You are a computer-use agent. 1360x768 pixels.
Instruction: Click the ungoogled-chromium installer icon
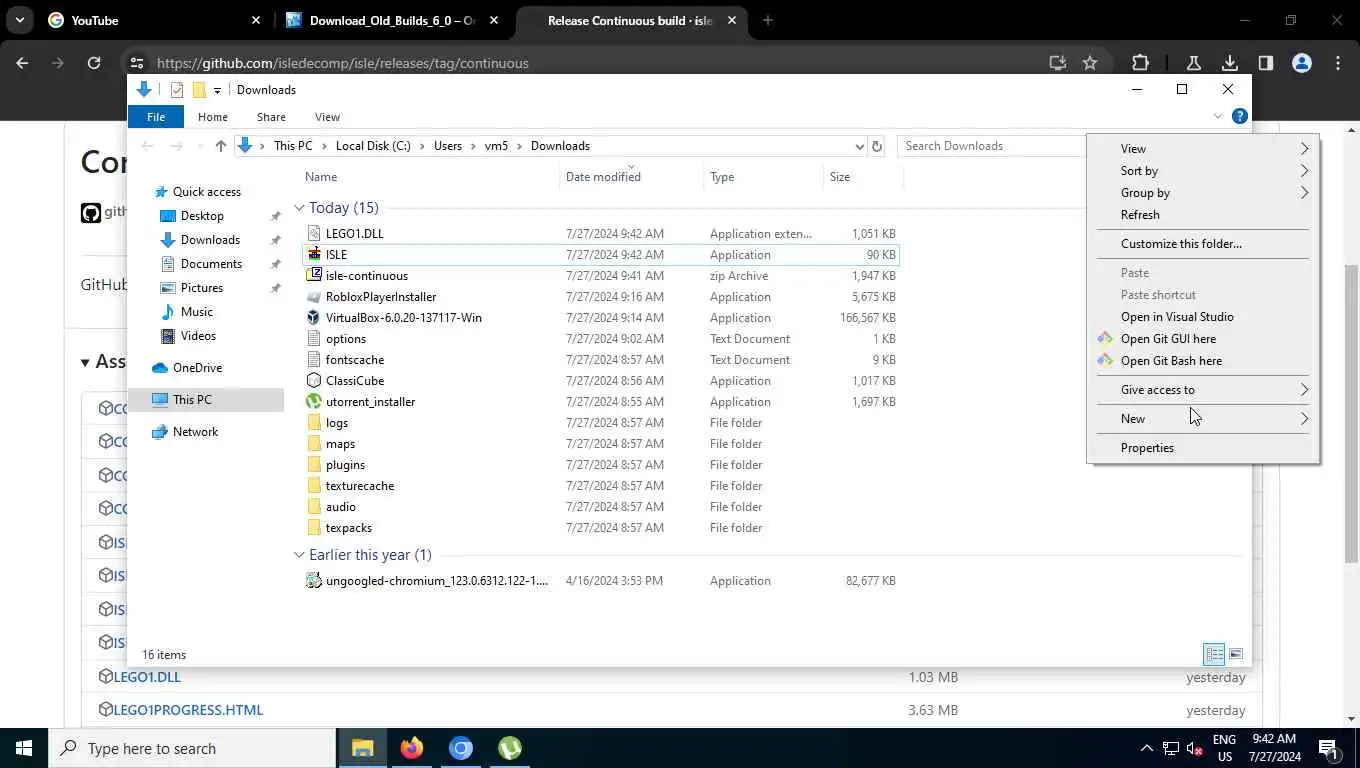coord(314,580)
